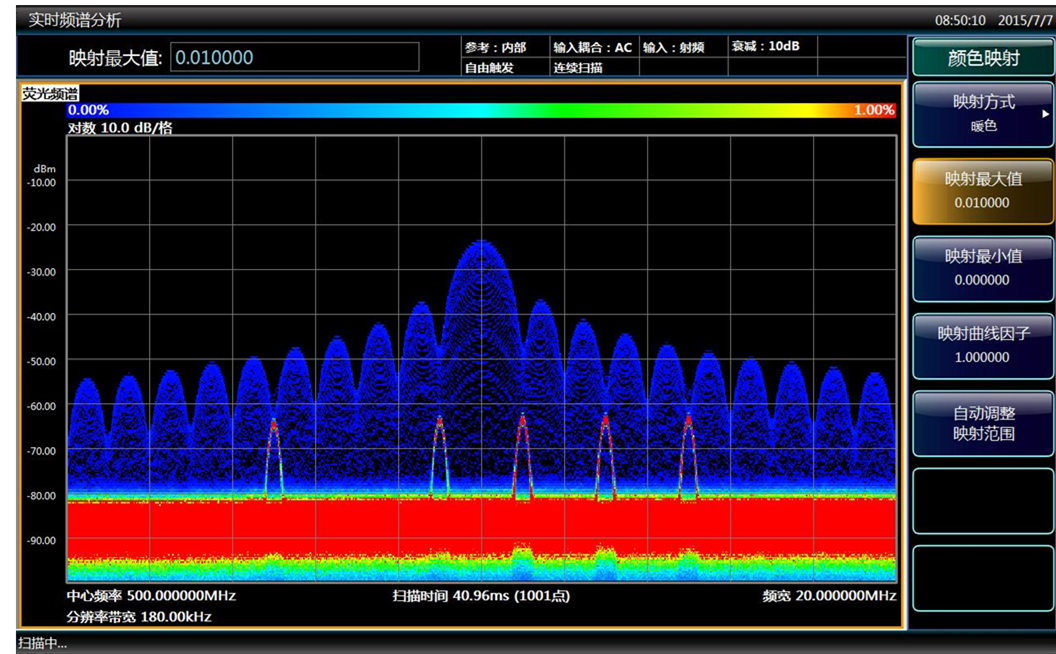Click the 颜色映射 menu header
1056x654 pixels.
pos(982,58)
